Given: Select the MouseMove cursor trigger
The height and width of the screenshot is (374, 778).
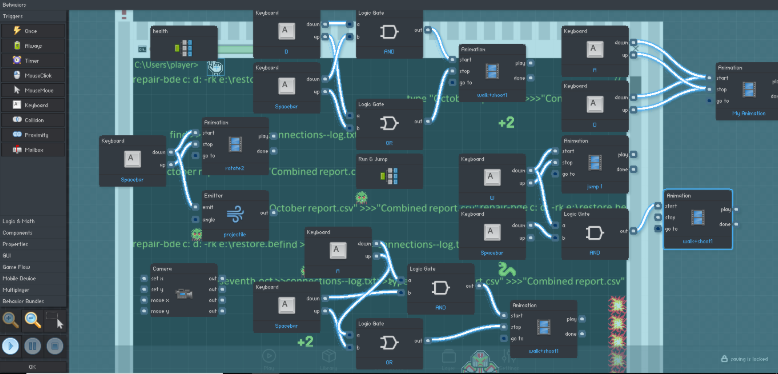Looking at the screenshot, I should tap(33, 90).
